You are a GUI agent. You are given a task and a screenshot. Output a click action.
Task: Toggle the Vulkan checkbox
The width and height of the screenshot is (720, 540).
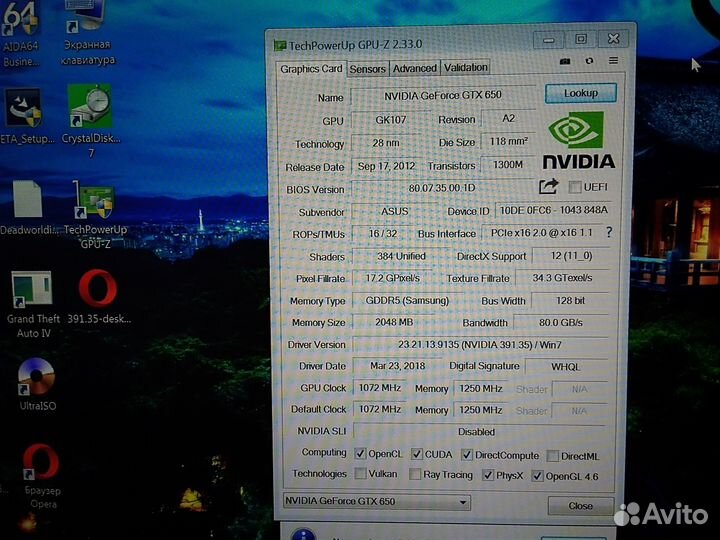pyautogui.click(x=360, y=473)
